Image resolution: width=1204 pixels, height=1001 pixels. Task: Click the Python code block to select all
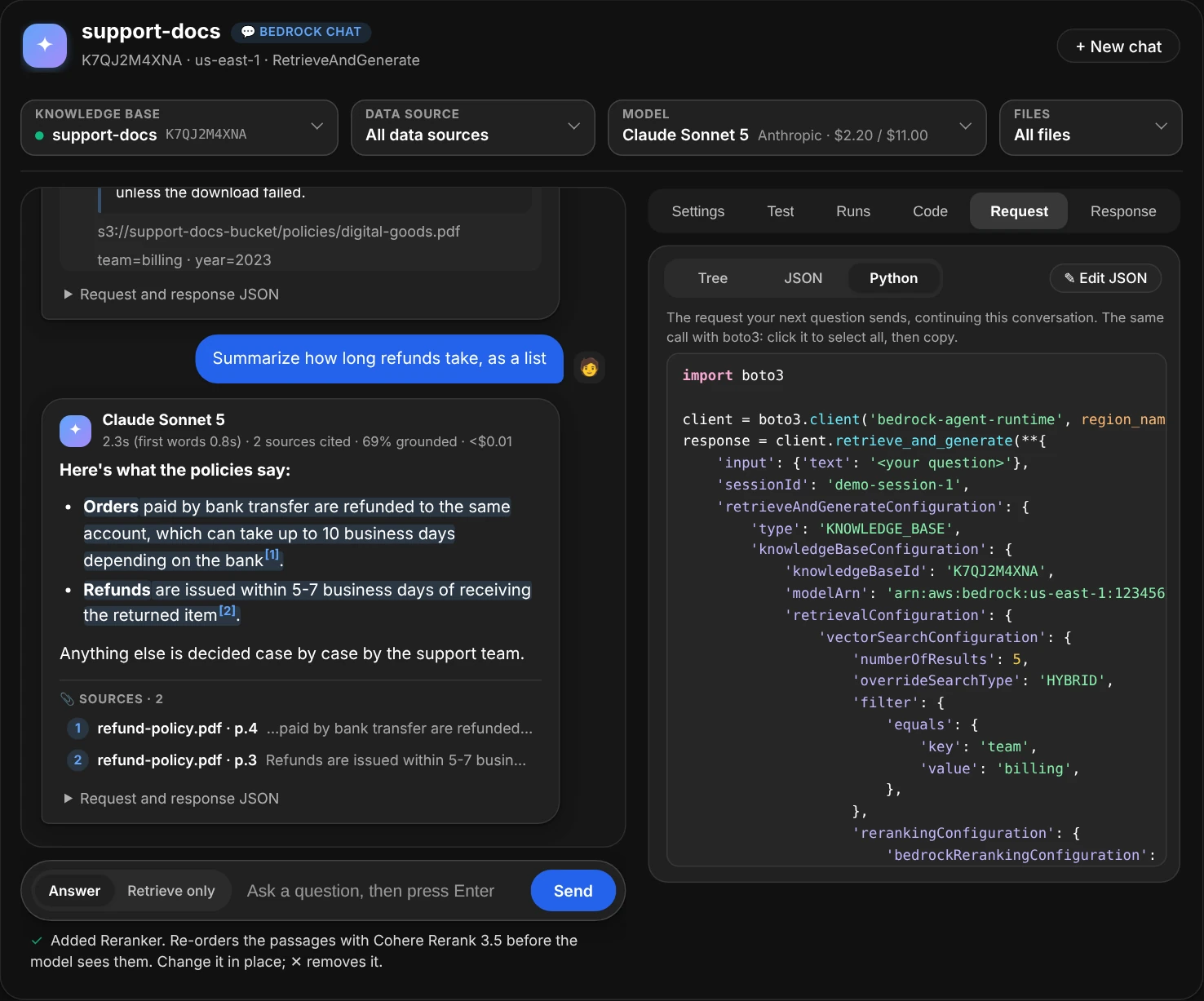point(916,609)
